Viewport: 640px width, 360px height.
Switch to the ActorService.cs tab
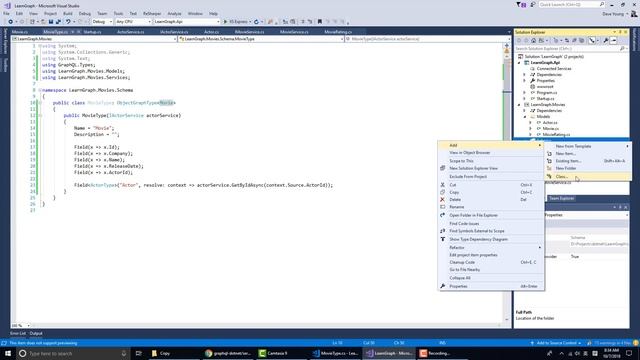(131, 32)
